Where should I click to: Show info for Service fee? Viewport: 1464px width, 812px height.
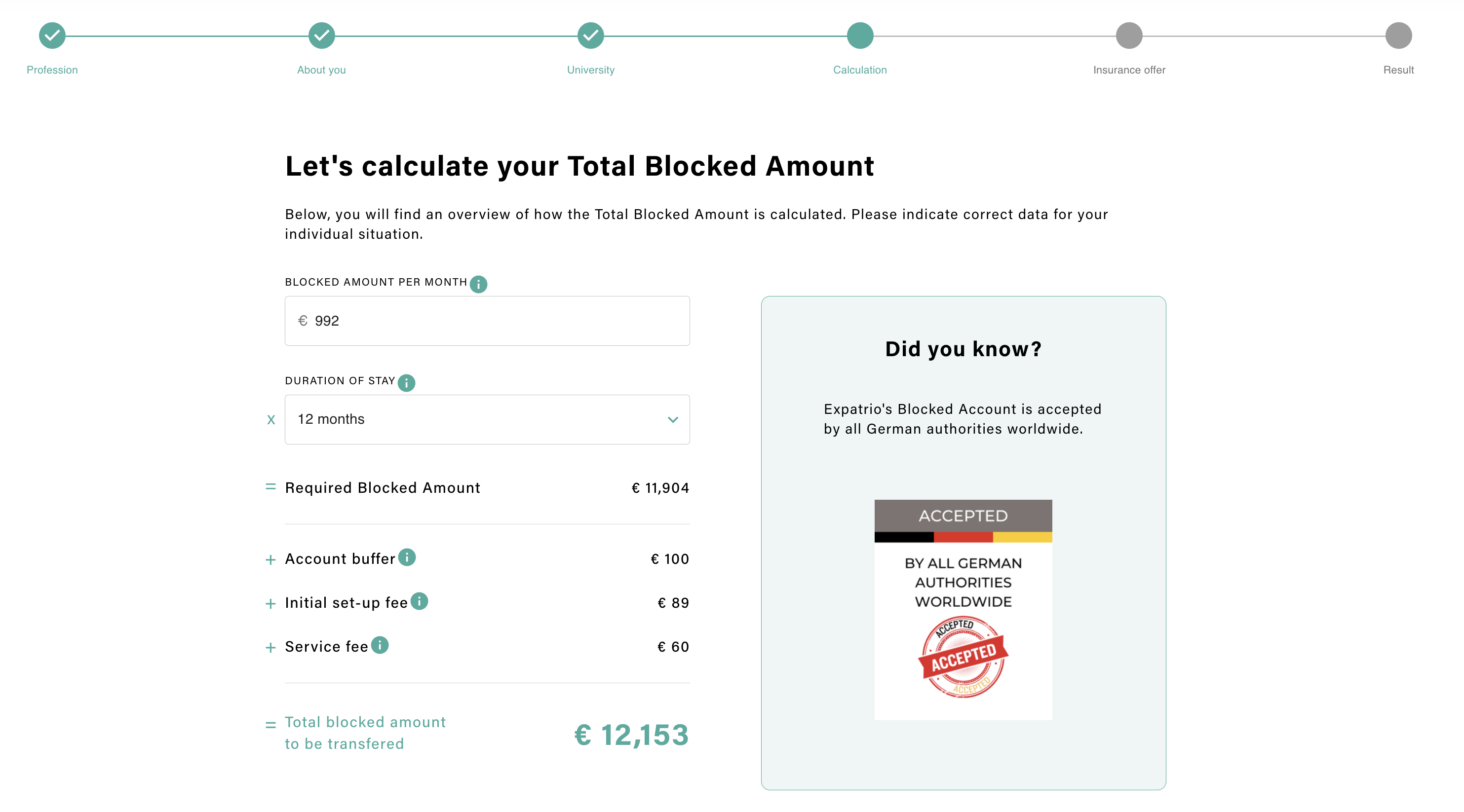pos(380,645)
